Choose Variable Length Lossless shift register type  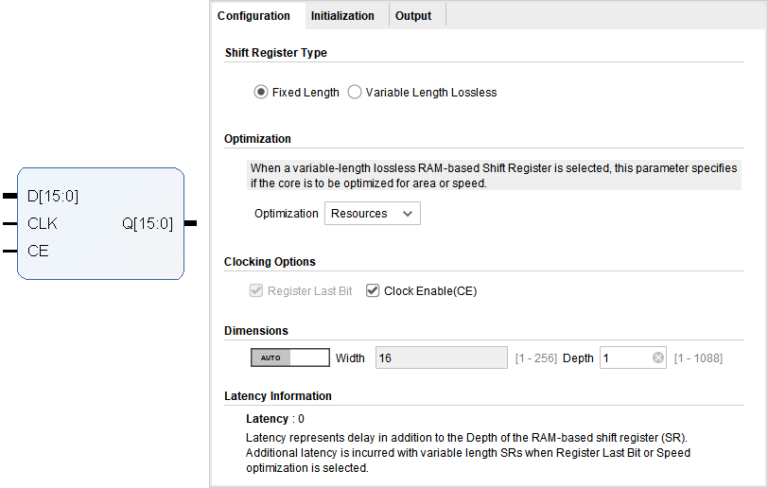click(x=355, y=92)
